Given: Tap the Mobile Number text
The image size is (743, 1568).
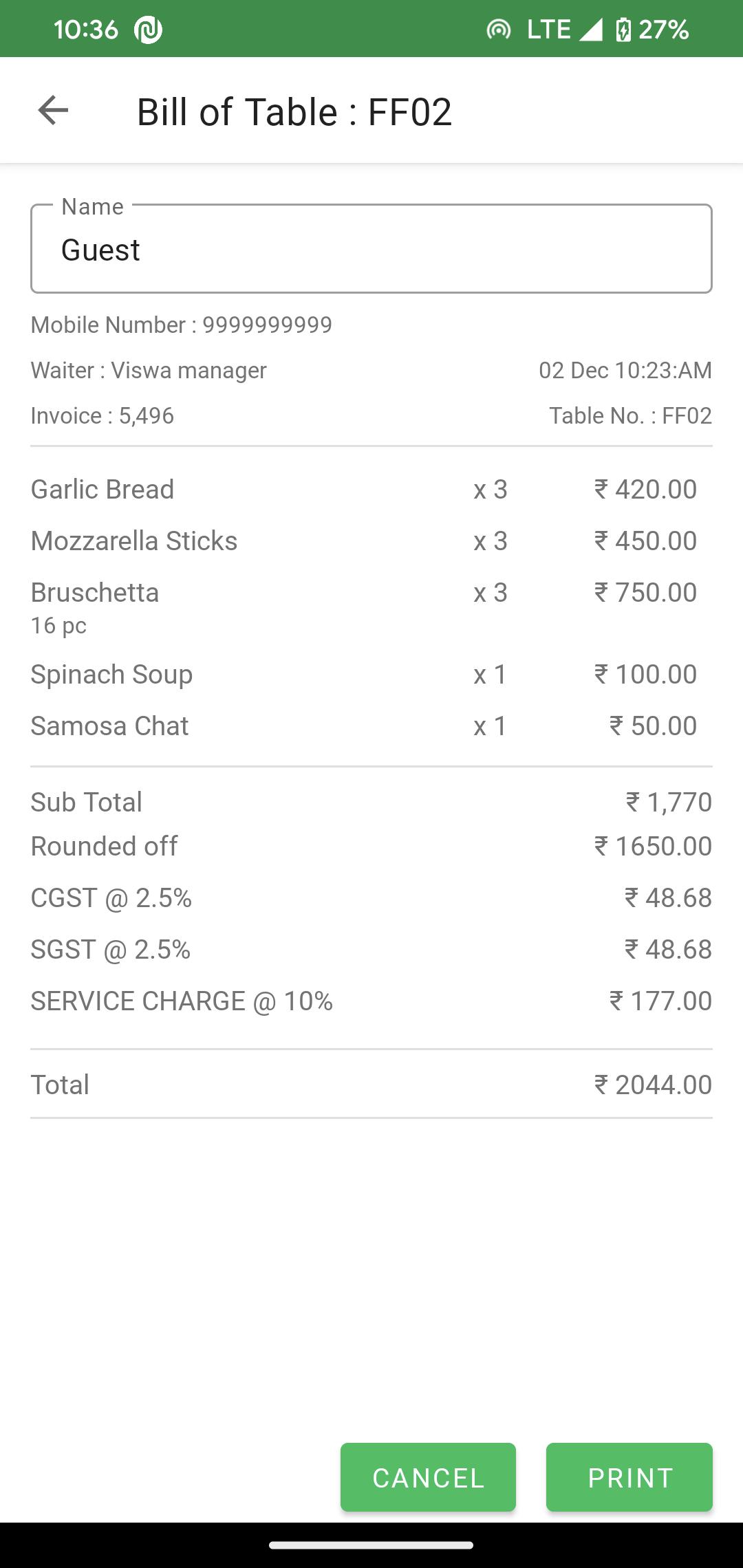Looking at the screenshot, I should [182, 325].
